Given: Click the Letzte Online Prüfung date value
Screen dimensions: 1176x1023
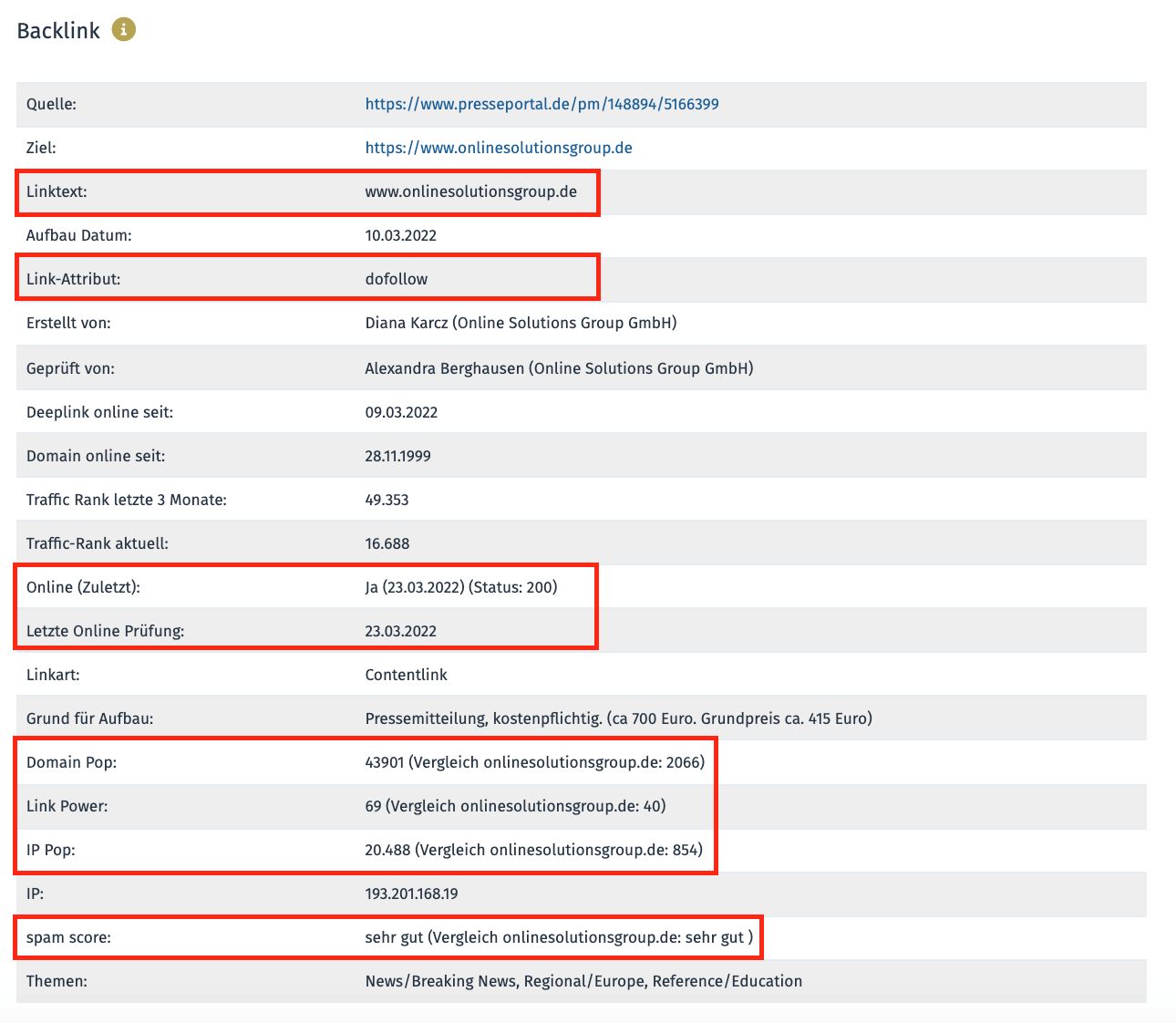Looking at the screenshot, I should (400, 631).
